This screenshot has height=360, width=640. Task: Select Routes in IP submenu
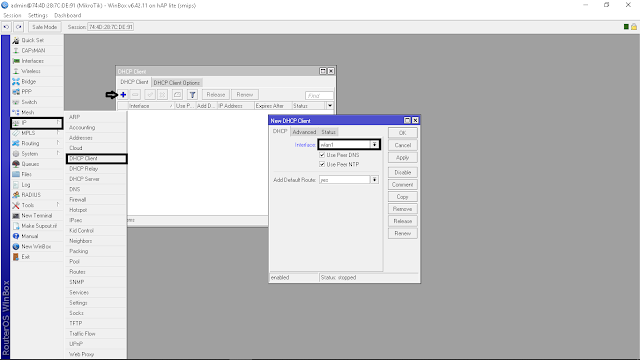pyautogui.click(x=96, y=272)
